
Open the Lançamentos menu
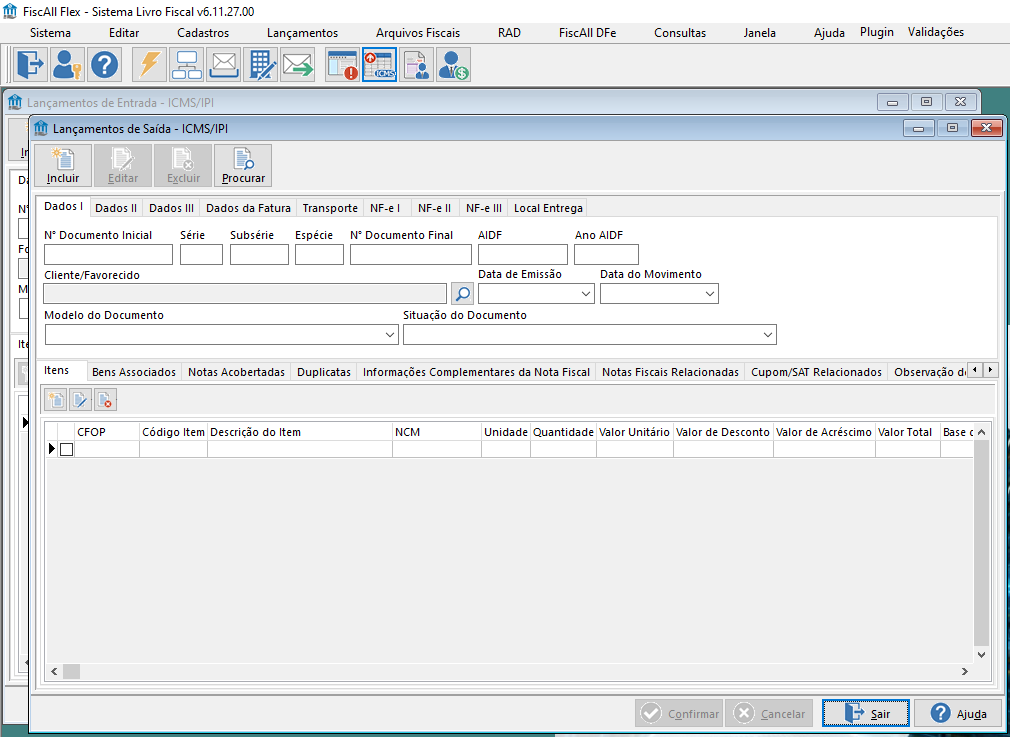pyautogui.click(x=301, y=32)
